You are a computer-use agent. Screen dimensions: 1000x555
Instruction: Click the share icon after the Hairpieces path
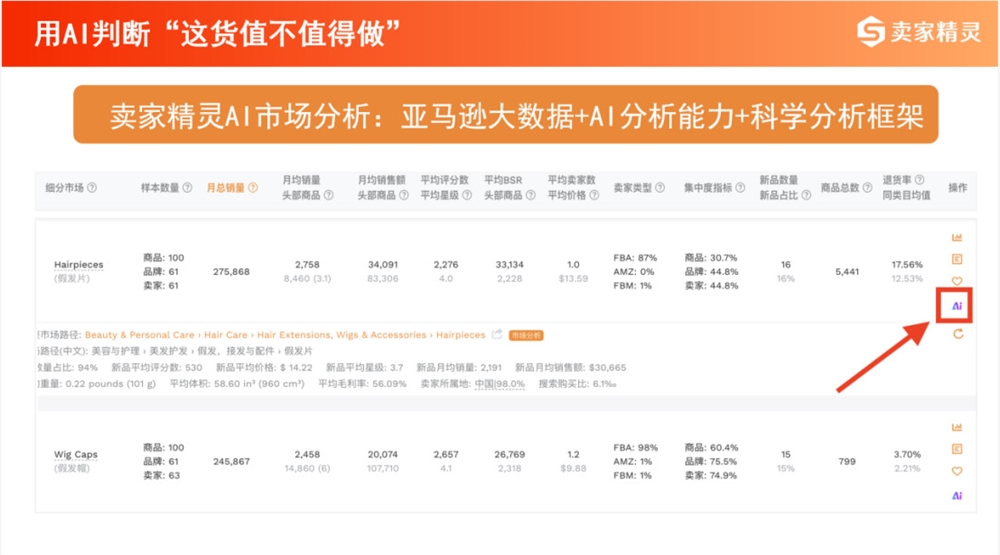point(497,335)
